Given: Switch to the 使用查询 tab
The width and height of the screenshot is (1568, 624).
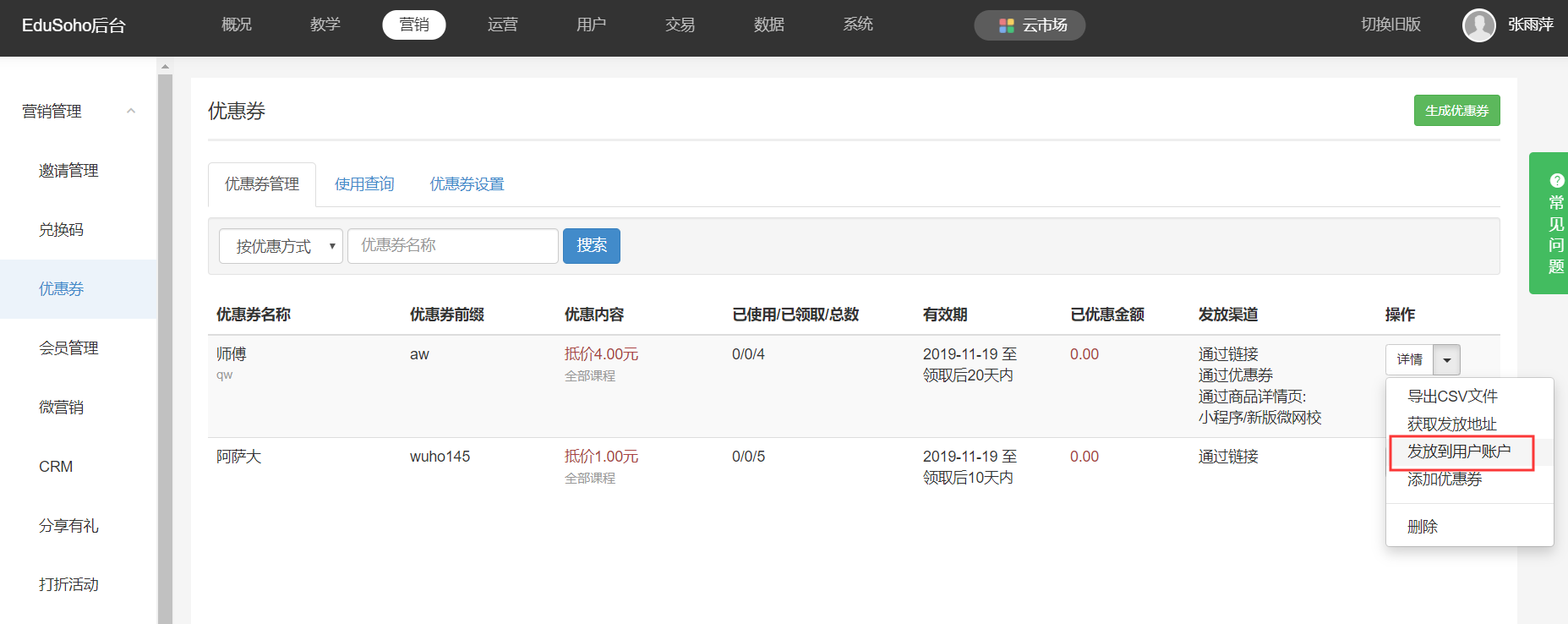Looking at the screenshot, I should [364, 184].
